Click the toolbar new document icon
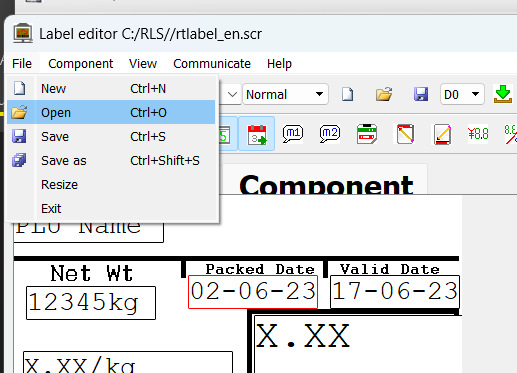 [348, 94]
